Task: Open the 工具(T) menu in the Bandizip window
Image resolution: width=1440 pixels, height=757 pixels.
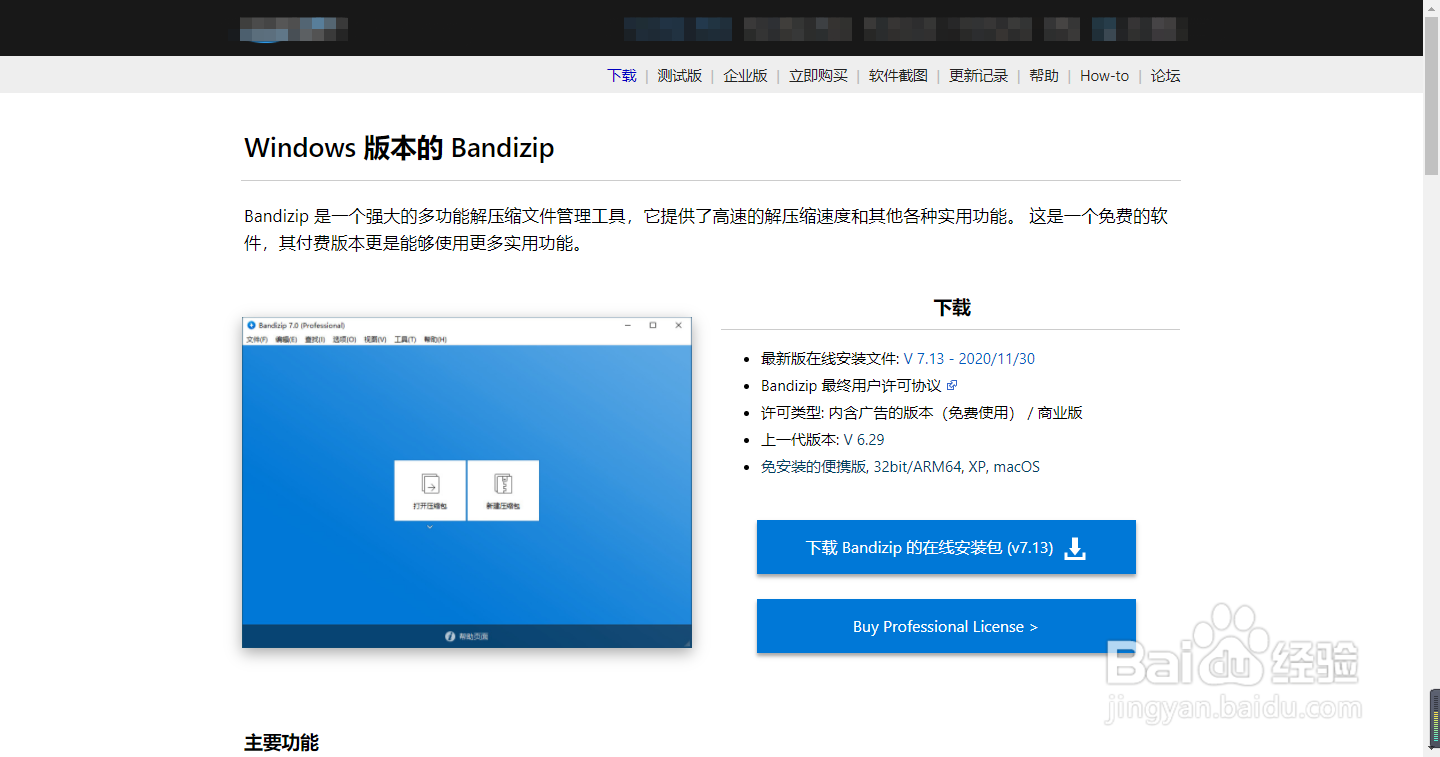Action: coord(403,339)
